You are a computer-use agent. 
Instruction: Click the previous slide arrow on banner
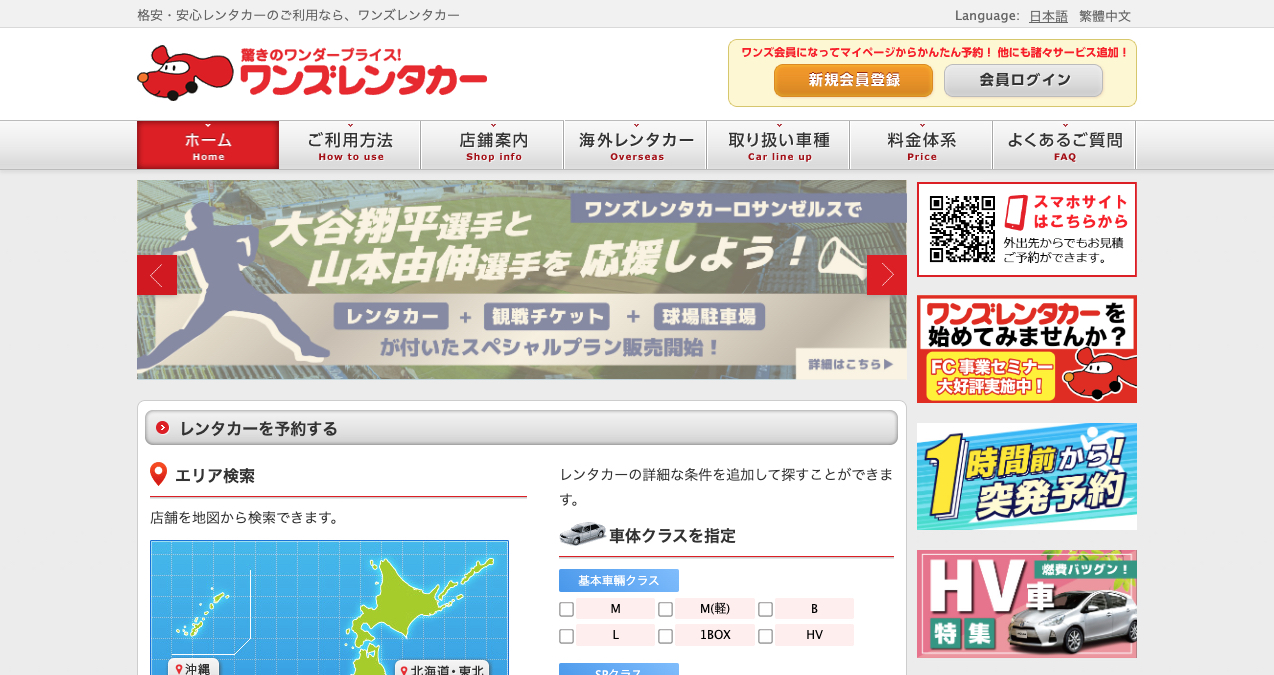coord(157,275)
